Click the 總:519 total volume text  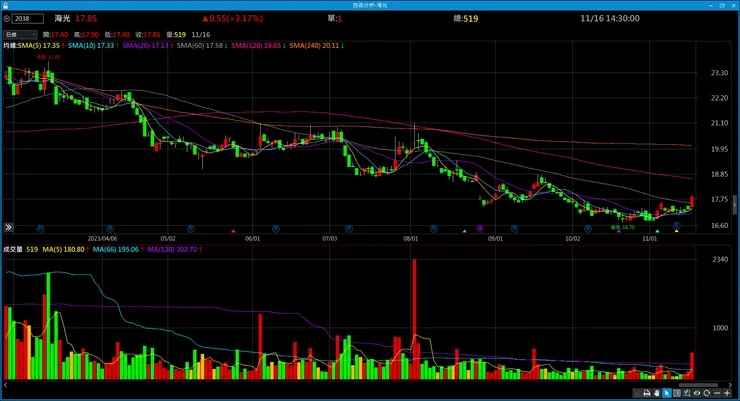pos(466,18)
